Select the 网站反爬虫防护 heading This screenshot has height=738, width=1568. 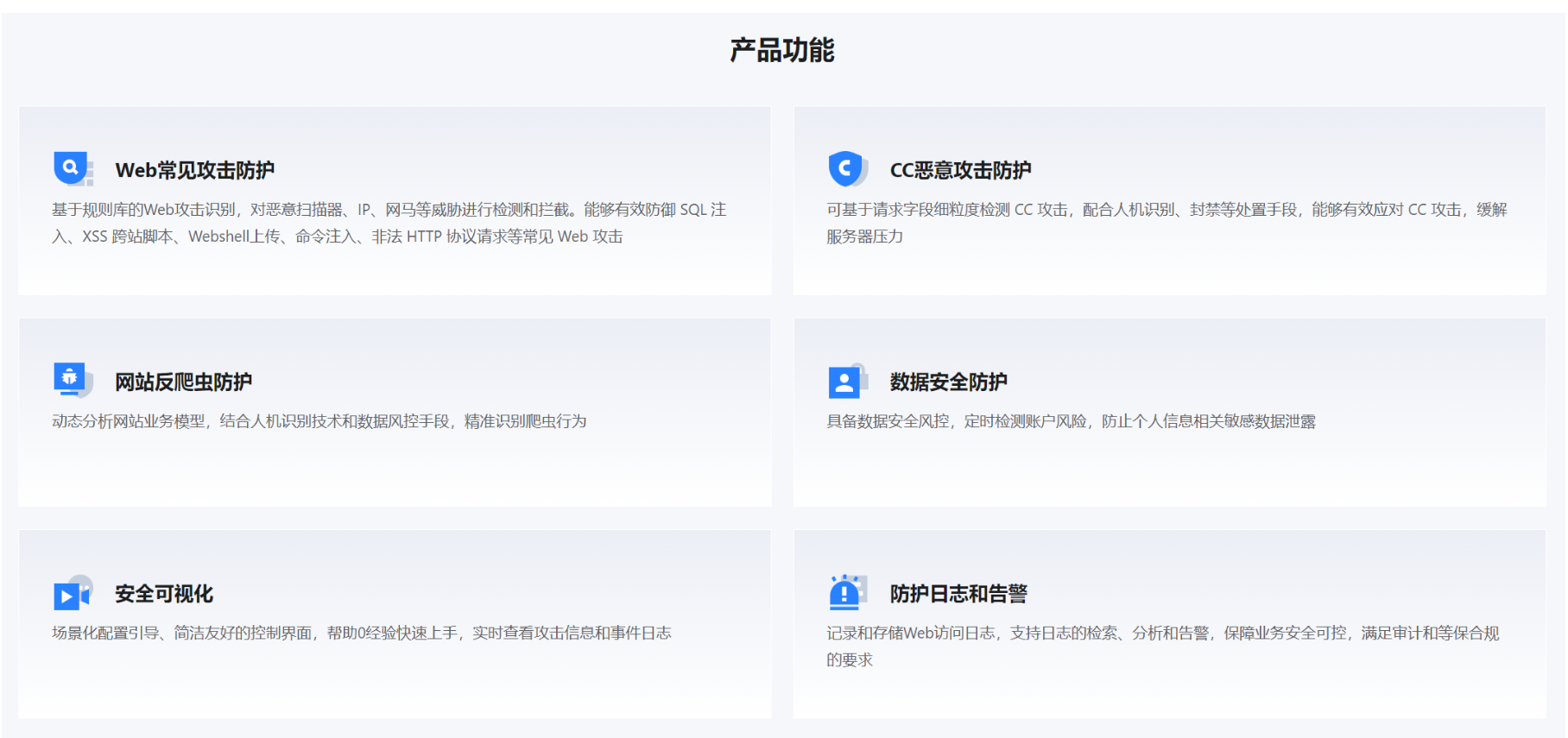184,382
